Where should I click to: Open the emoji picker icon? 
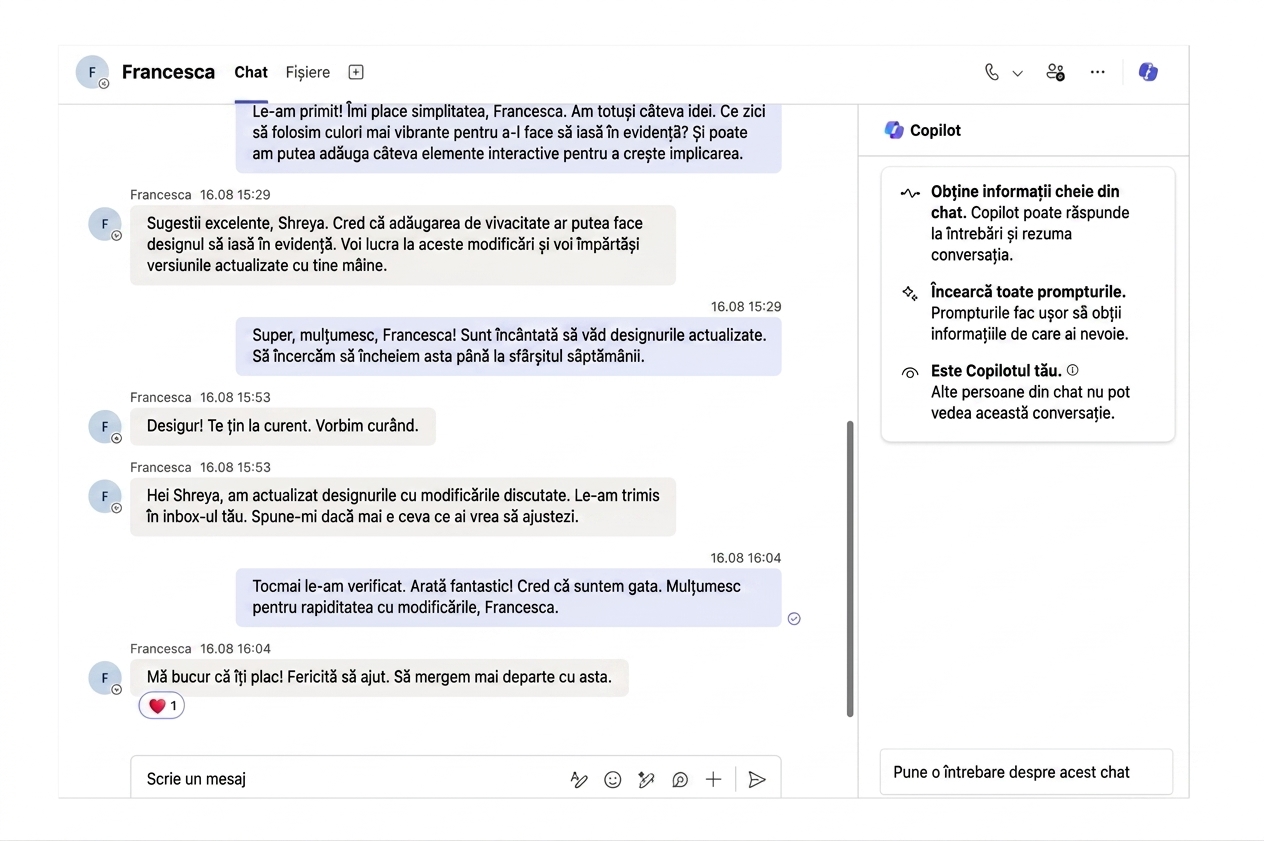tap(613, 780)
